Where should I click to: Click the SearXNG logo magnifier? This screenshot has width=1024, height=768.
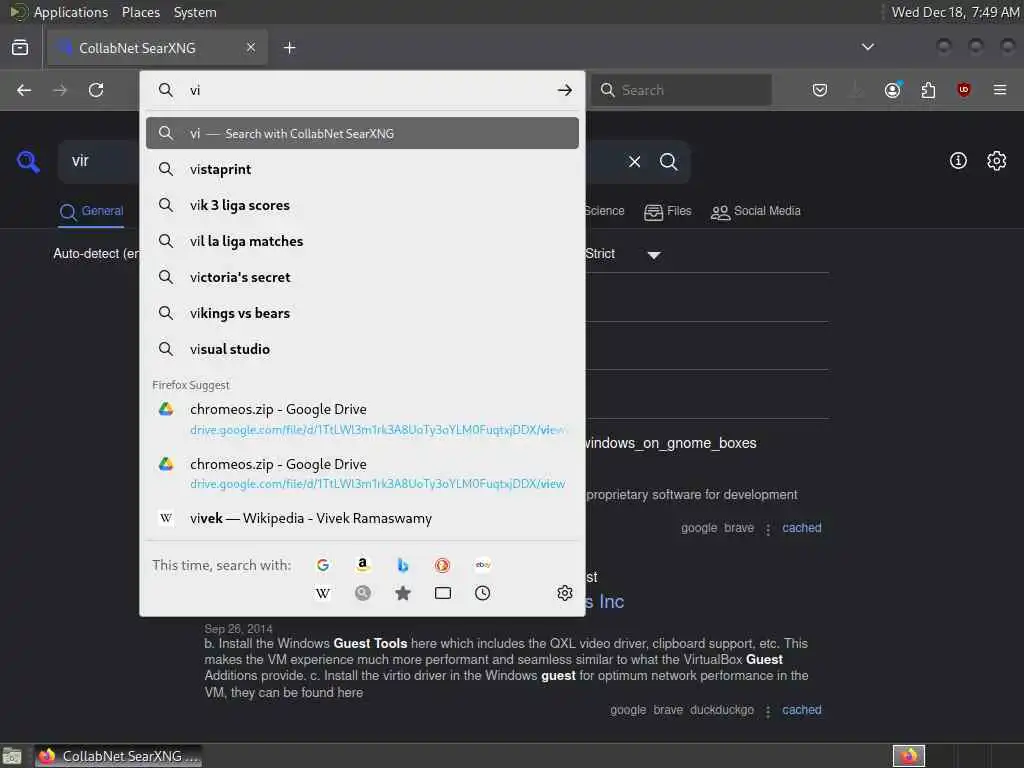click(x=28, y=161)
